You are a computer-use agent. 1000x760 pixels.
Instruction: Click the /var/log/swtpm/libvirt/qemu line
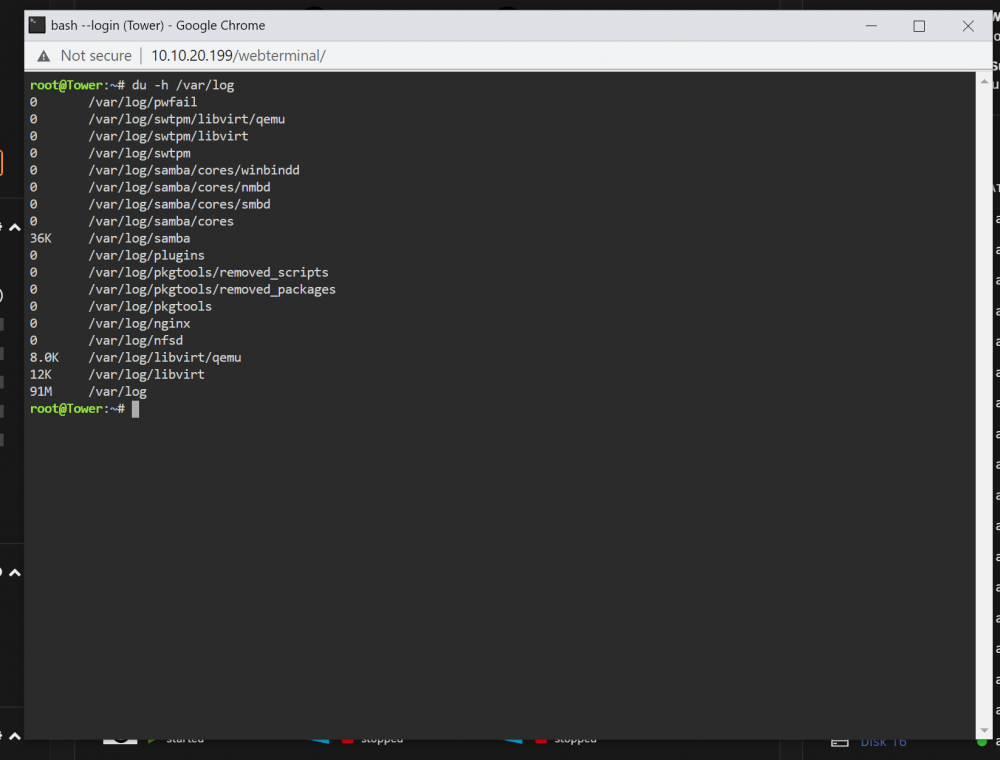pyautogui.click(x=158, y=119)
